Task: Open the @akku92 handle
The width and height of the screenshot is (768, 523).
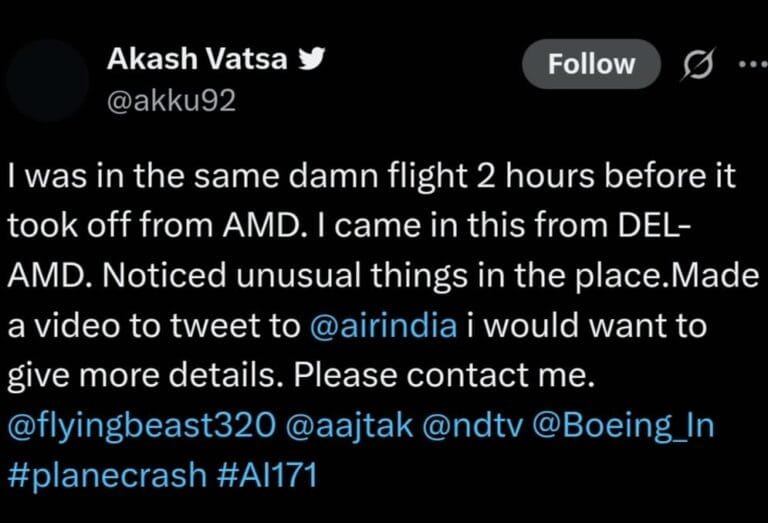Action: coord(171,100)
